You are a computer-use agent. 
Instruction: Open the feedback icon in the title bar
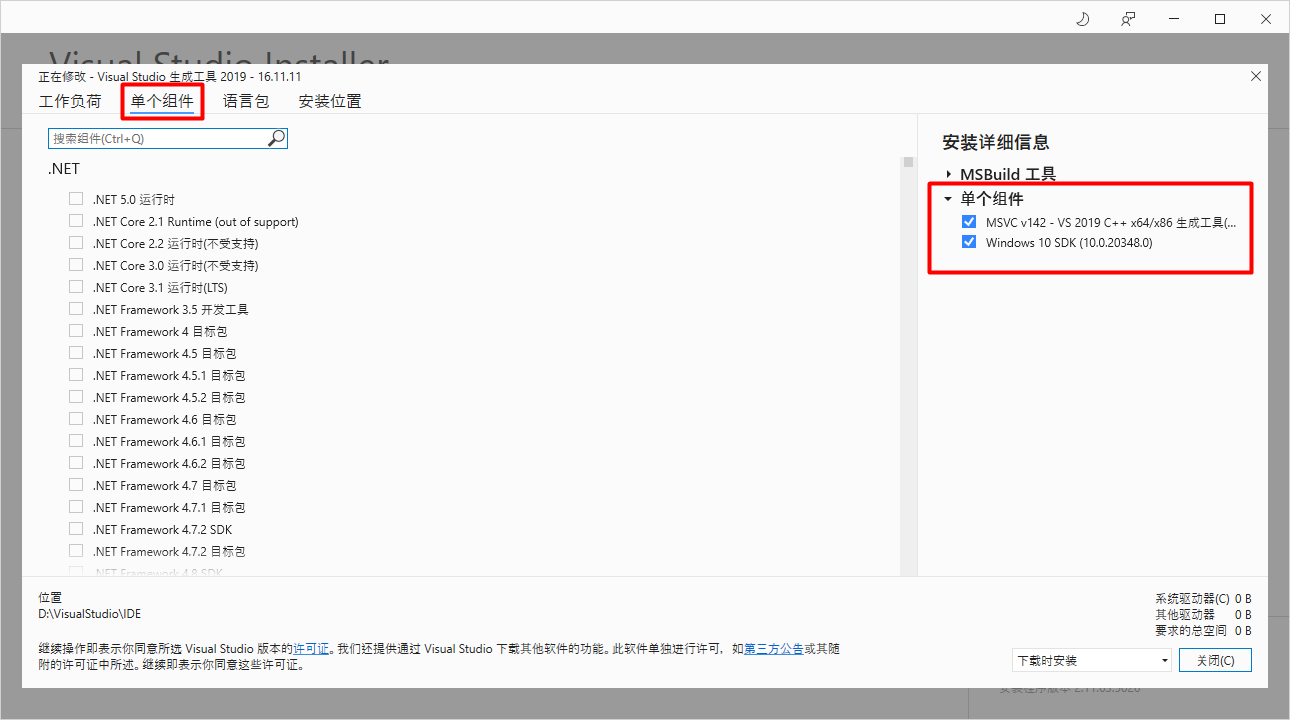tap(1128, 19)
